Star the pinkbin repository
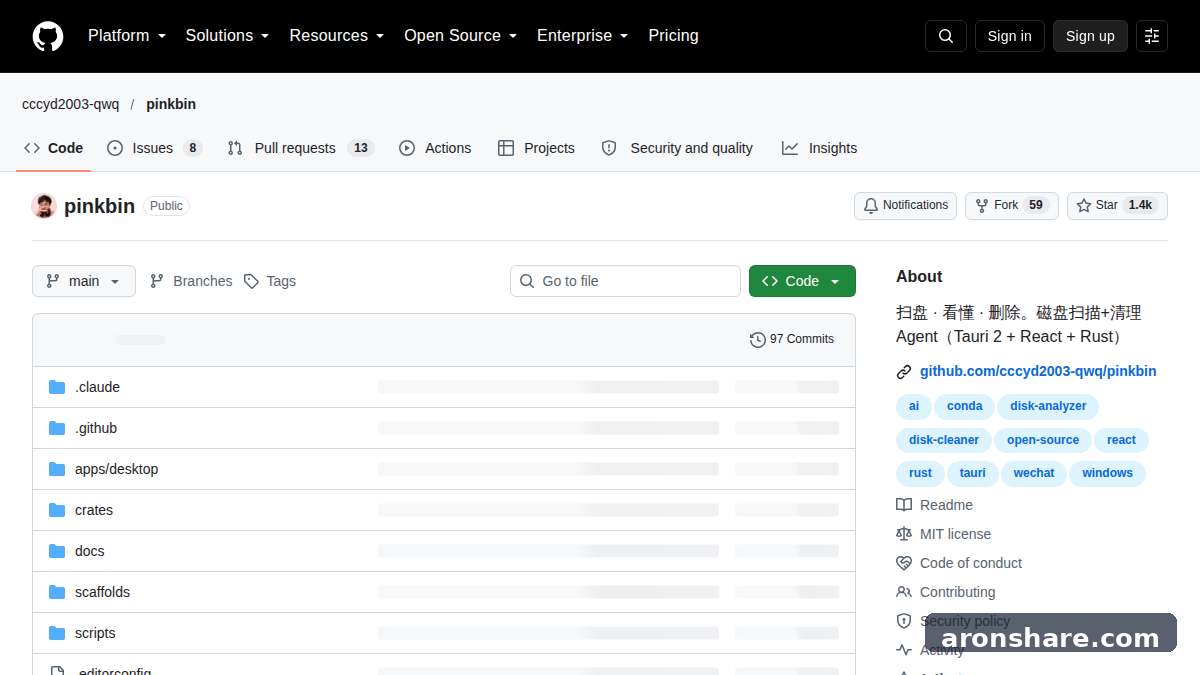Image resolution: width=1200 pixels, height=675 pixels. (x=1117, y=206)
